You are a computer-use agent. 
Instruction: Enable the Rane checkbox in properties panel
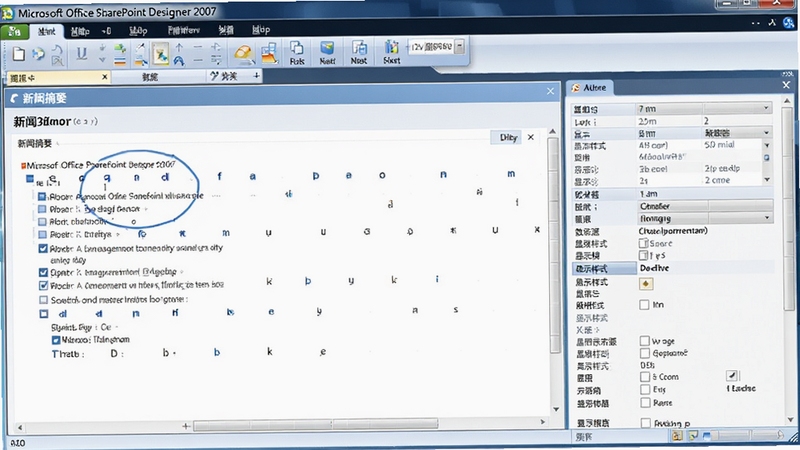click(x=645, y=403)
